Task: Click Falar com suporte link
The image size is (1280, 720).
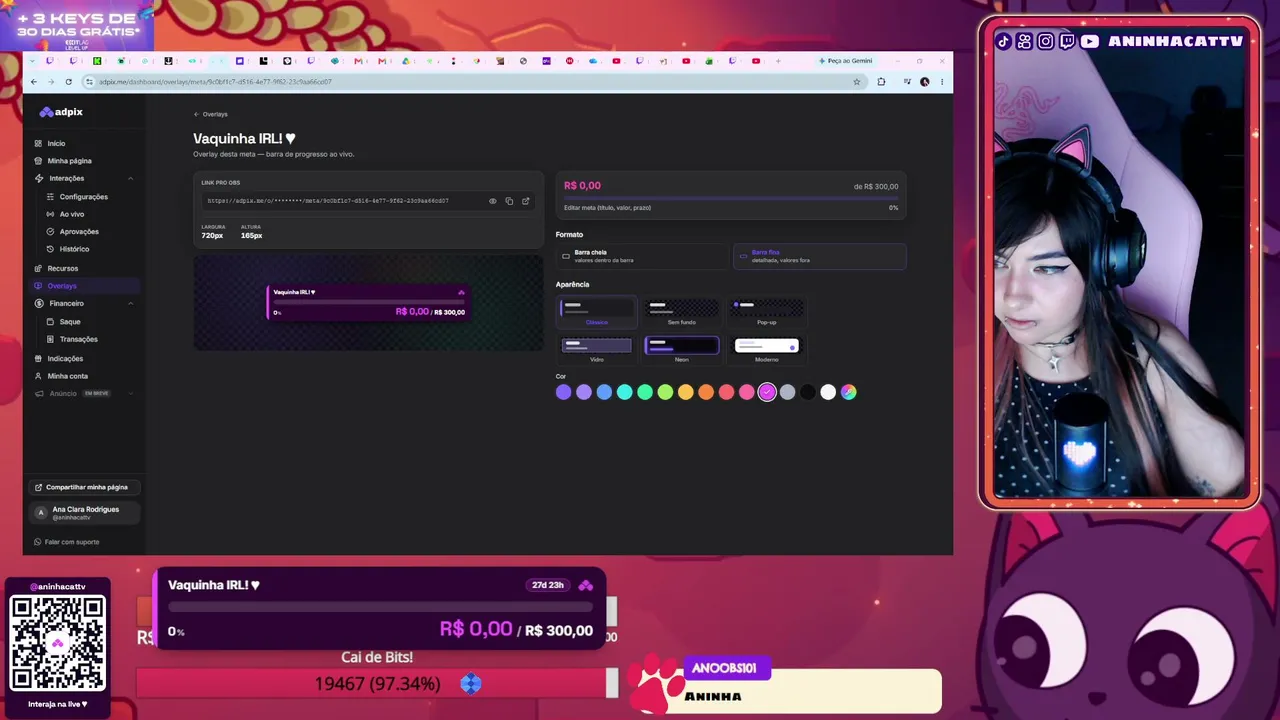Action: pyautogui.click(x=66, y=542)
